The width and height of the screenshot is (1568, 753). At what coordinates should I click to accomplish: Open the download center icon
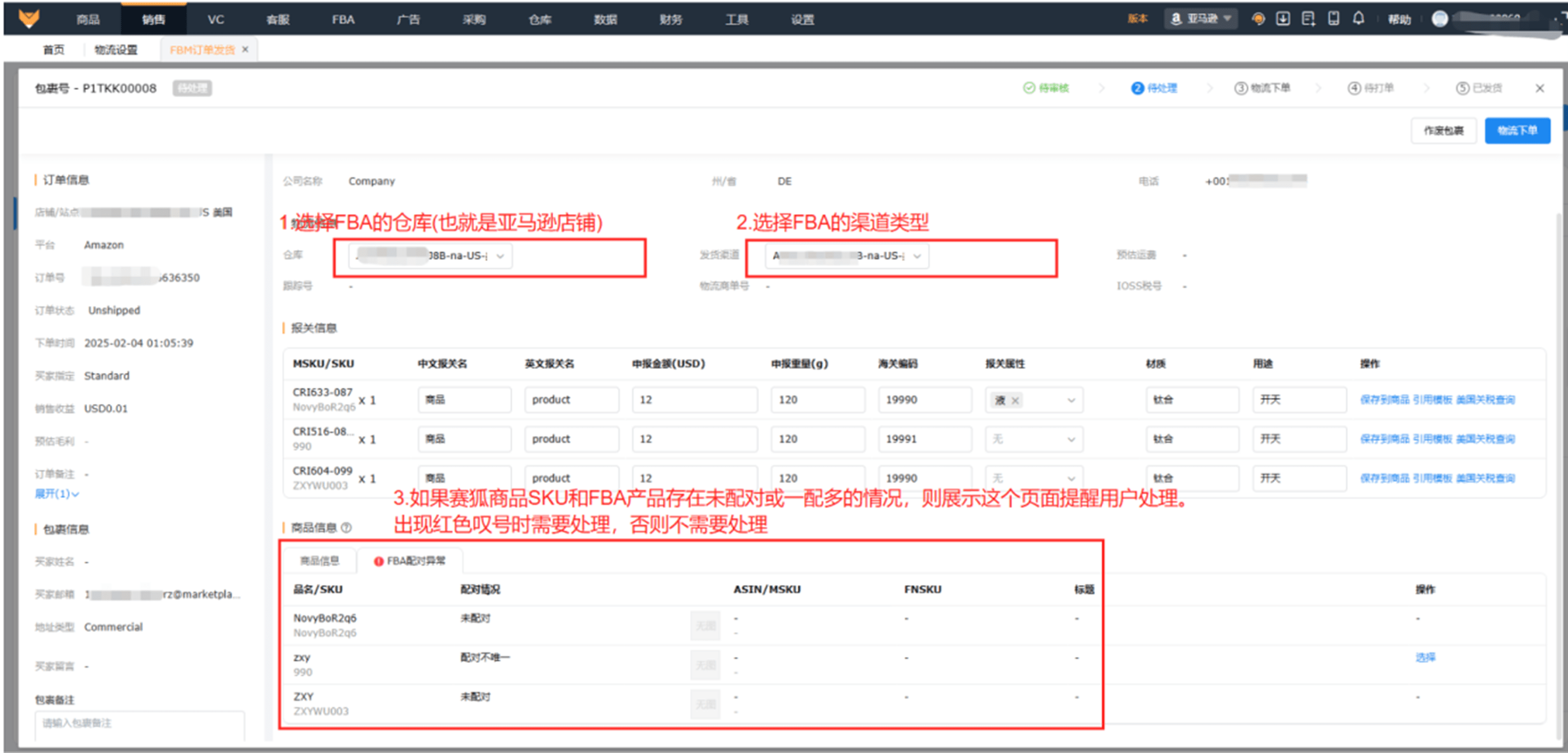(1283, 18)
